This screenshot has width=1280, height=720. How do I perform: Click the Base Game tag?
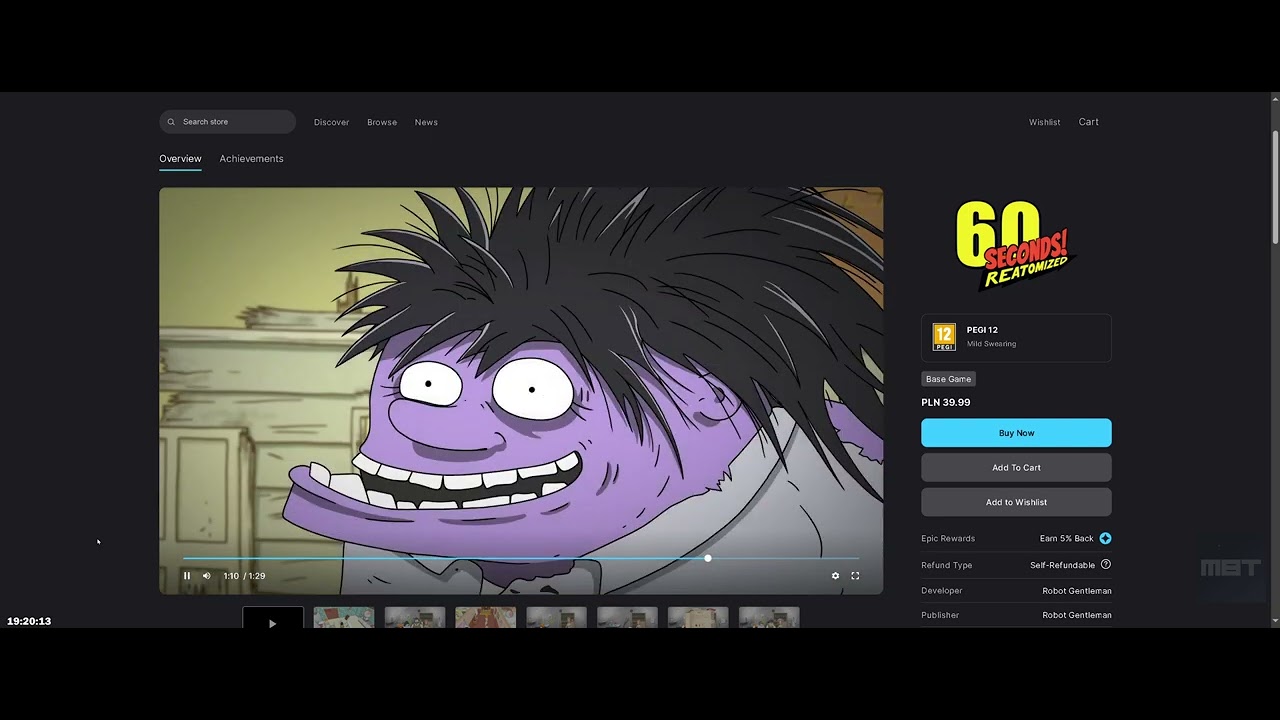[948, 379]
